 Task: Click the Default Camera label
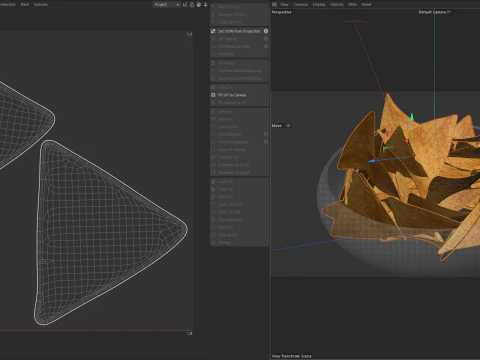pos(432,12)
